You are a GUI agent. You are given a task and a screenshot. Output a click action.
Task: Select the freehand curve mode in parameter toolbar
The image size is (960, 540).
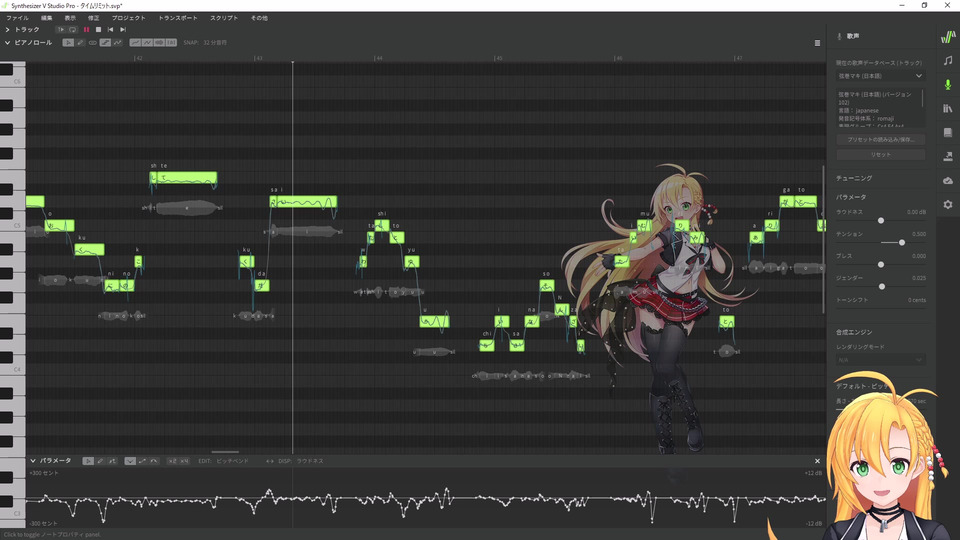pos(130,461)
